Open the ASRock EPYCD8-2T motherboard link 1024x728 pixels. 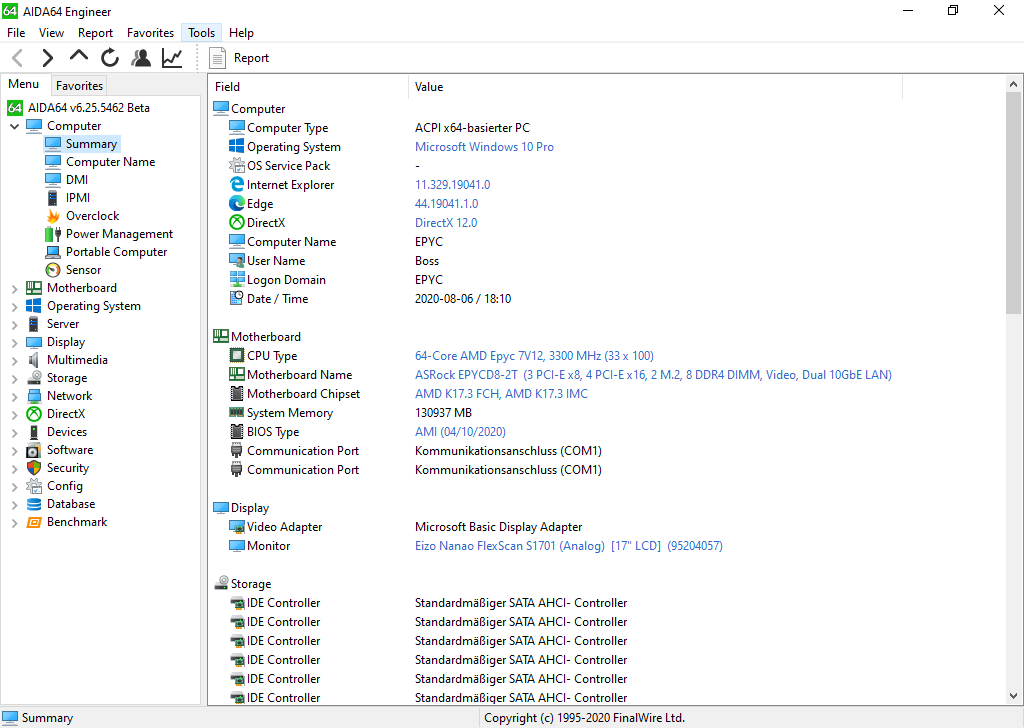653,375
